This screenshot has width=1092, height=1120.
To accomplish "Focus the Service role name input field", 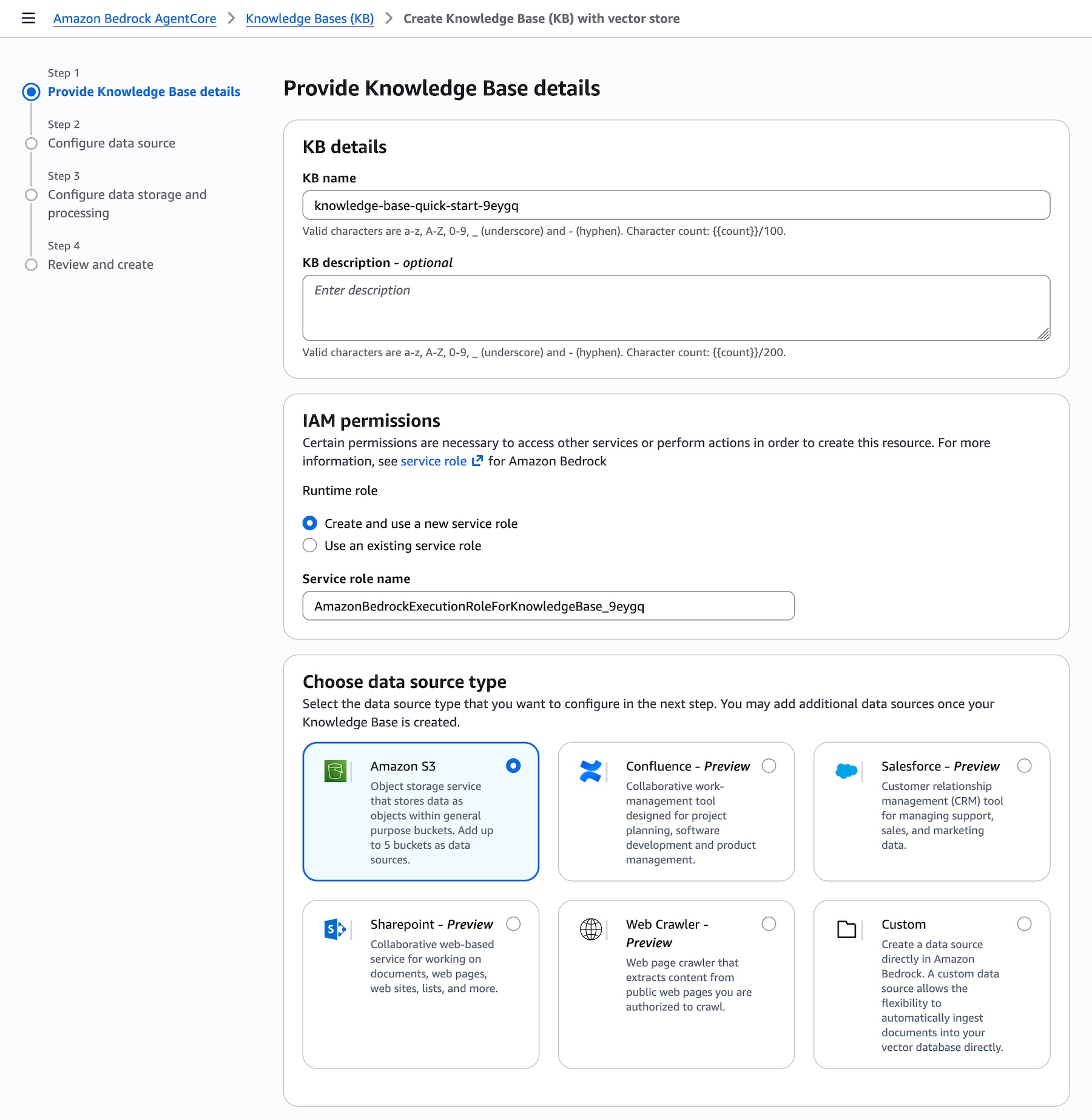I will click(x=548, y=606).
